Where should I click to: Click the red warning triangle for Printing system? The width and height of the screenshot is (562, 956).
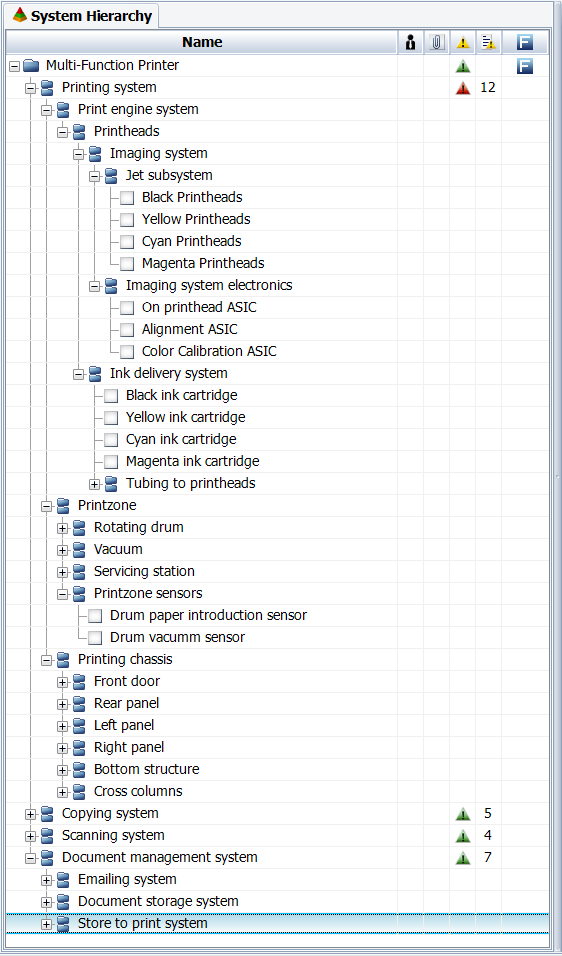(463, 88)
